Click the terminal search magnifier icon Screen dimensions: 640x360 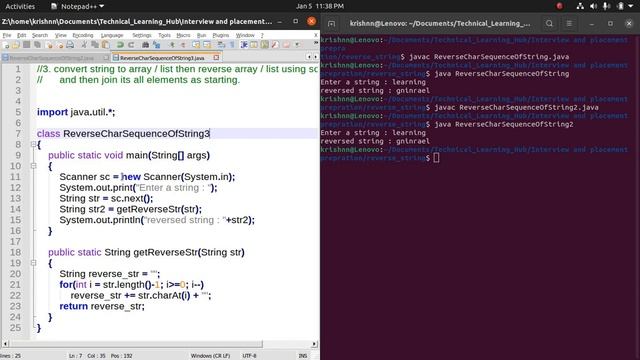(549, 24)
